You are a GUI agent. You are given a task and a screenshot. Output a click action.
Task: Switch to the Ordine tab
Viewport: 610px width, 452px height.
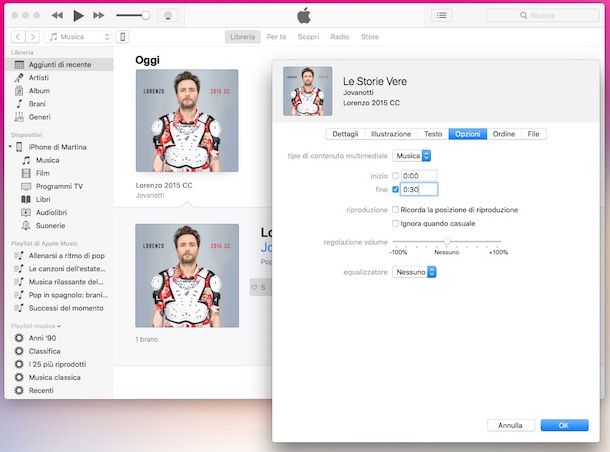504,134
